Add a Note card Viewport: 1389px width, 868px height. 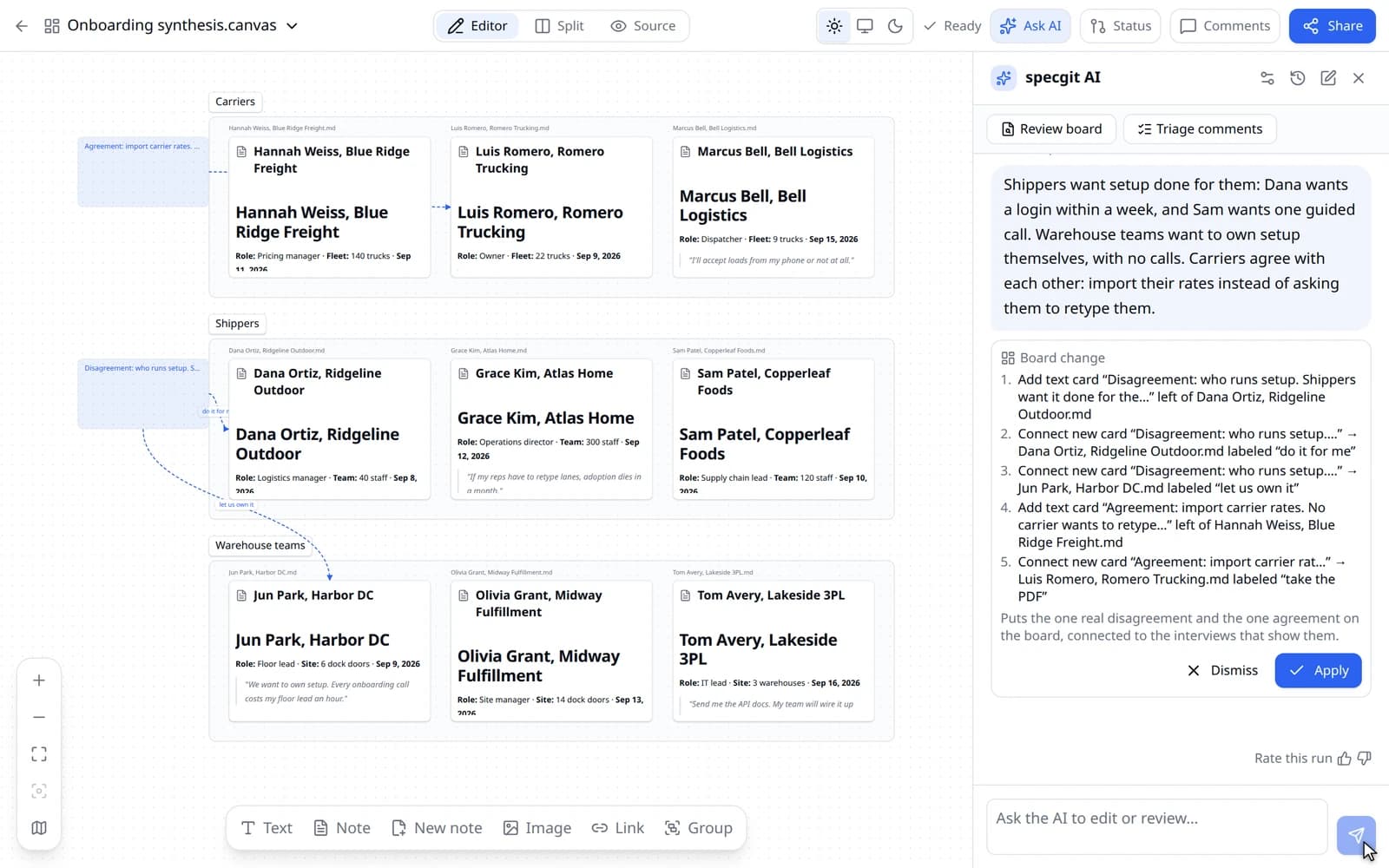pos(341,828)
